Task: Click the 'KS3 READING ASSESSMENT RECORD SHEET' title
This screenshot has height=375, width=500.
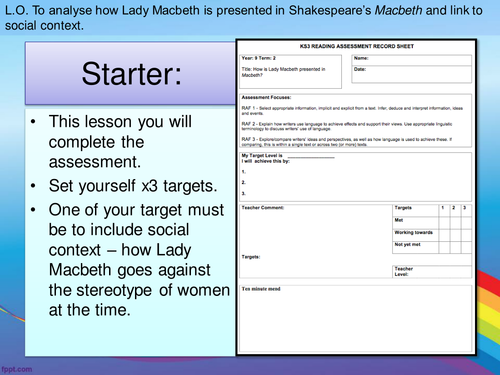Action: 357,46
